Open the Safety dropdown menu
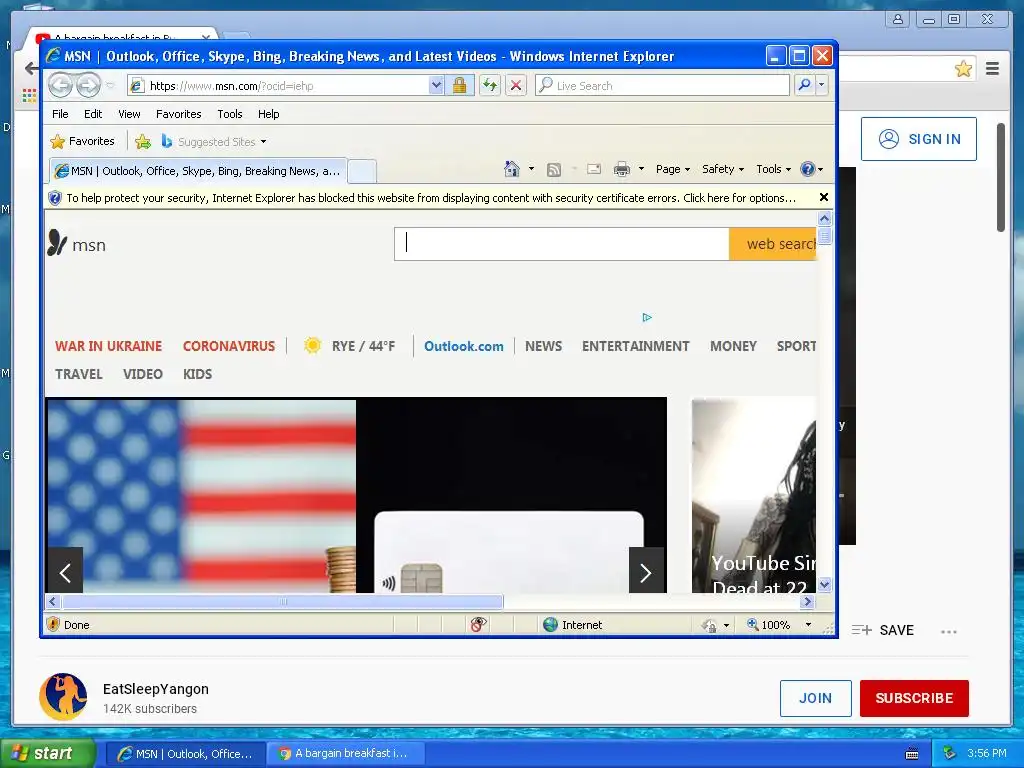The width and height of the screenshot is (1024, 768). 722,169
